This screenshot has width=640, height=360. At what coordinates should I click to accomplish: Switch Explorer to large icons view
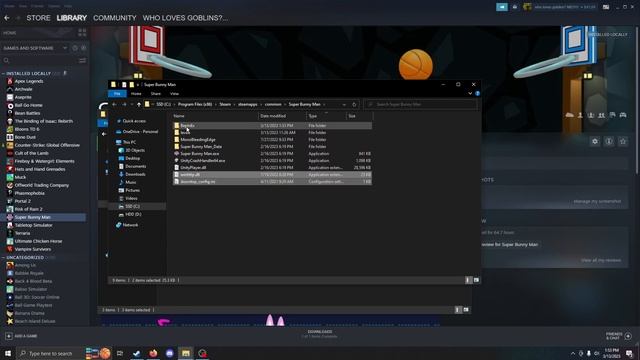pos(476,280)
